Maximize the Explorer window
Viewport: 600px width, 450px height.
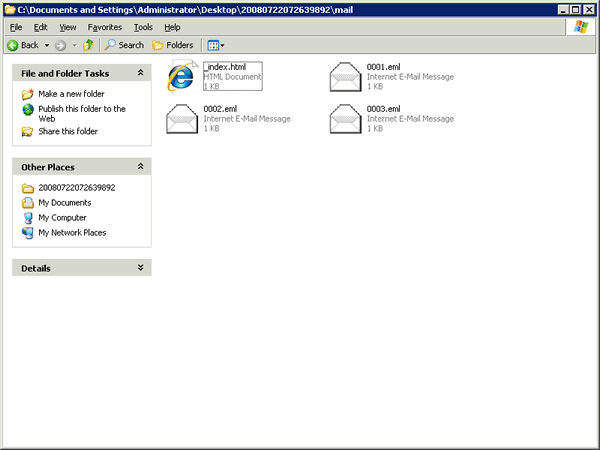576,10
